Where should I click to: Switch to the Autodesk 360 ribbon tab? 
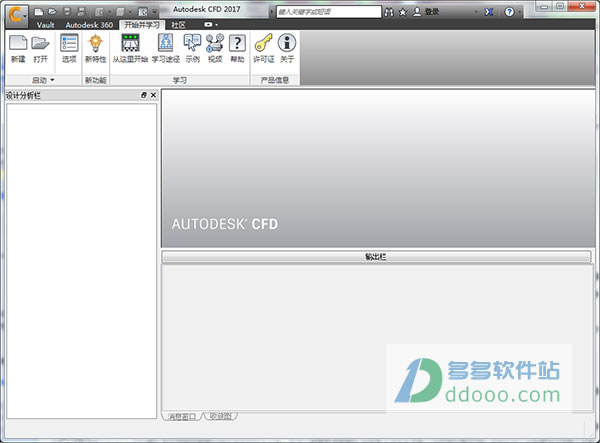pos(89,25)
